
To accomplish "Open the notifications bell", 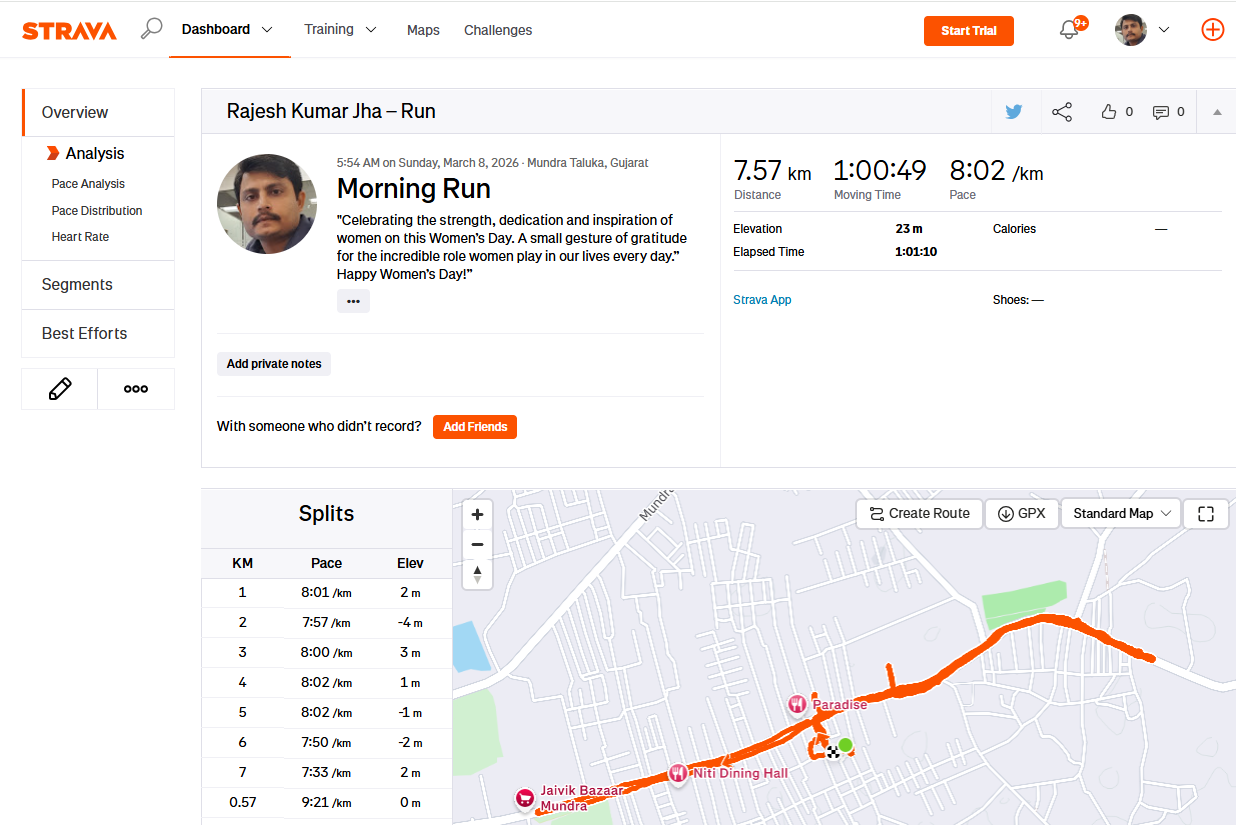I will [x=1069, y=30].
